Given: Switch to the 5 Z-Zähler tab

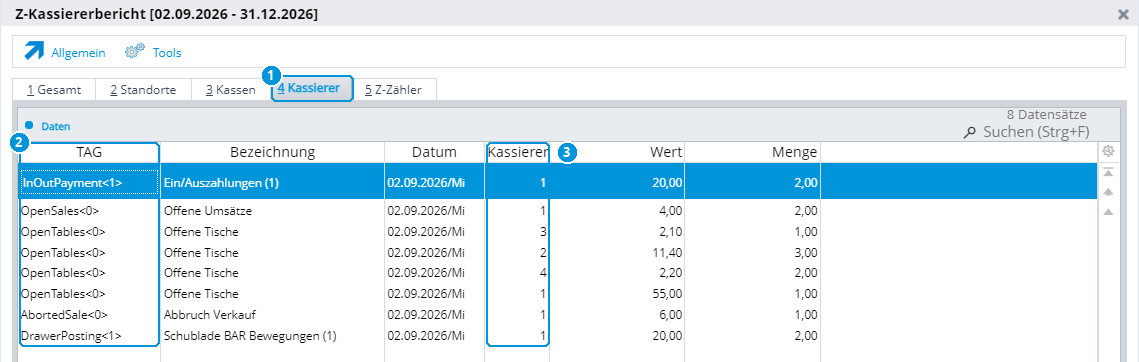Looking at the screenshot, I should pos(393,90).
